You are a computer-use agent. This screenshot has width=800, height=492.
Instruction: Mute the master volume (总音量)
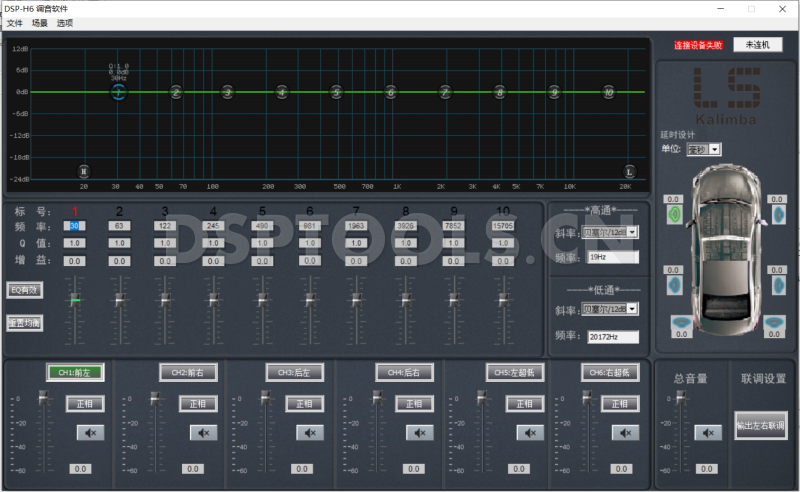point(708,433)
